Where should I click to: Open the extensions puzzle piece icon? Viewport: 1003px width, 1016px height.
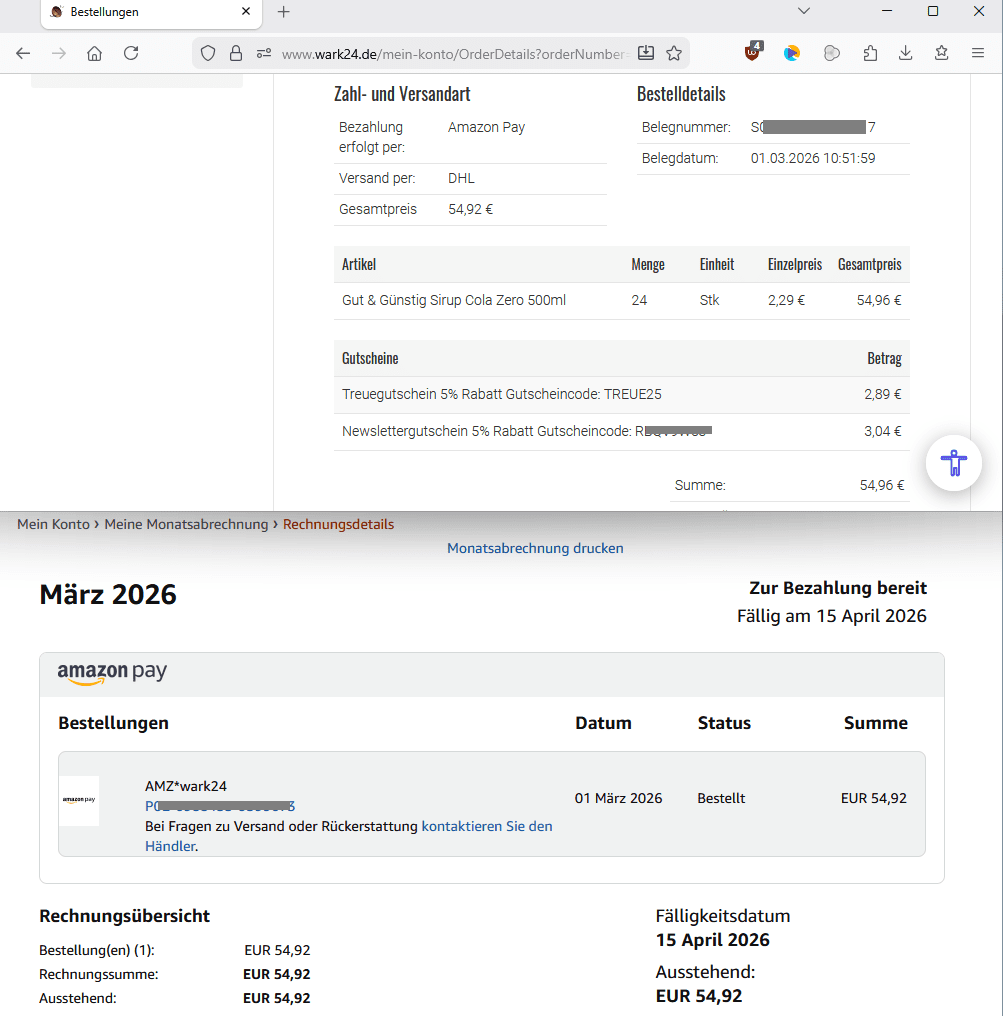870,53
